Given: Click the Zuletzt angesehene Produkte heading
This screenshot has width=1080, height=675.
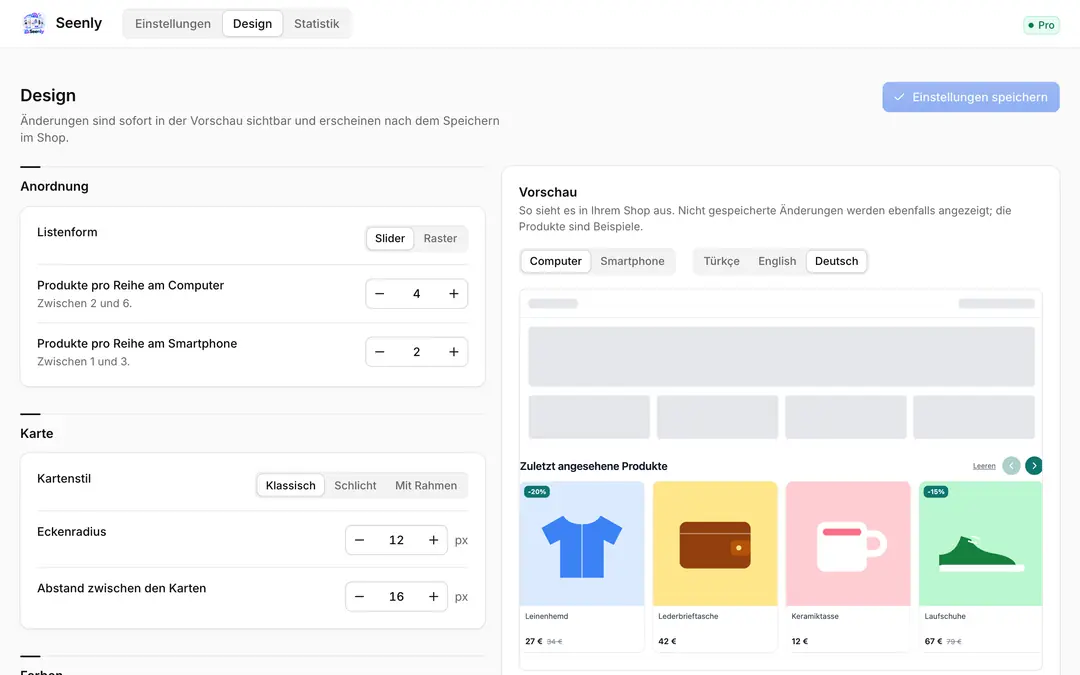Looking at the screenshot, I should (594, 466).
